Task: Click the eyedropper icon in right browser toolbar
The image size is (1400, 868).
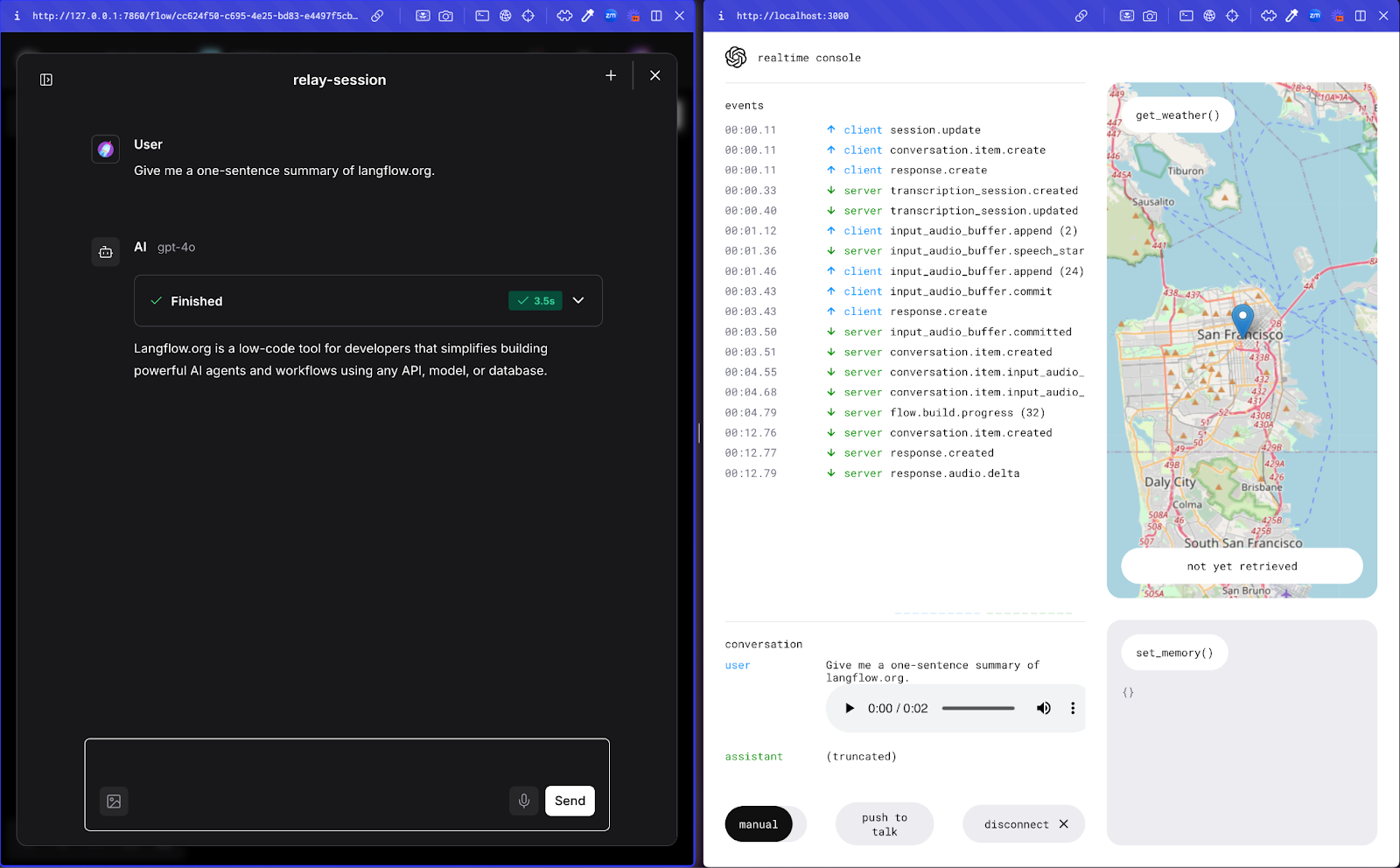Action: (1291, 16)
